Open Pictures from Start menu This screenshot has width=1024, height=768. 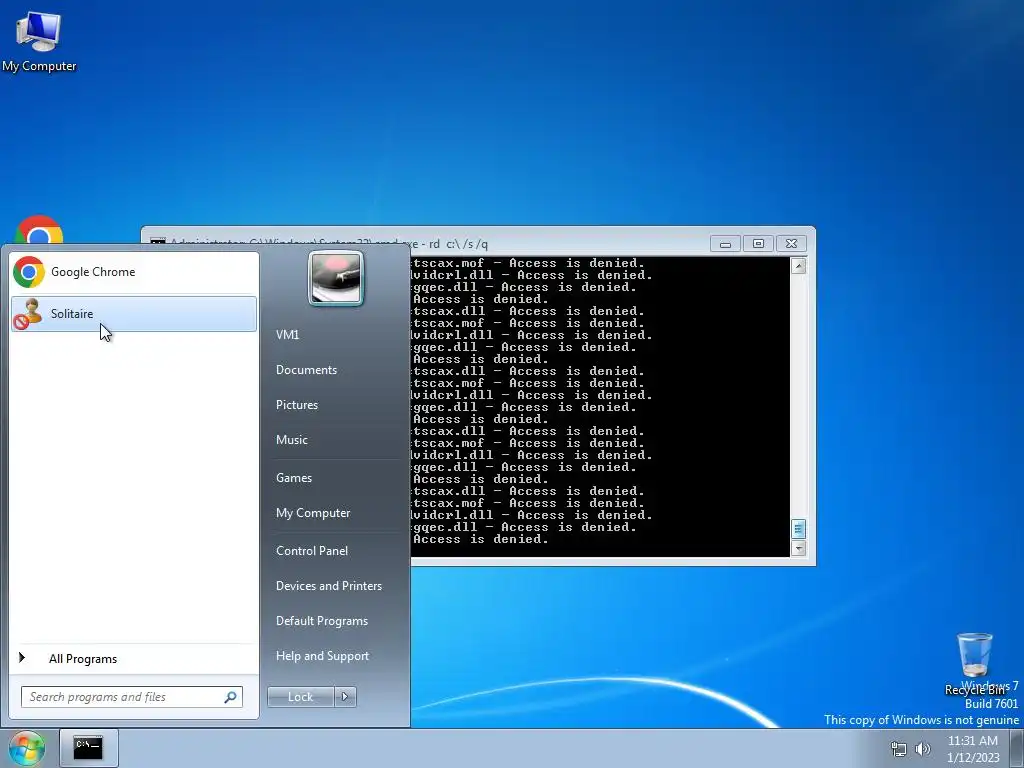pyautogui.click(x=296, y=405)
